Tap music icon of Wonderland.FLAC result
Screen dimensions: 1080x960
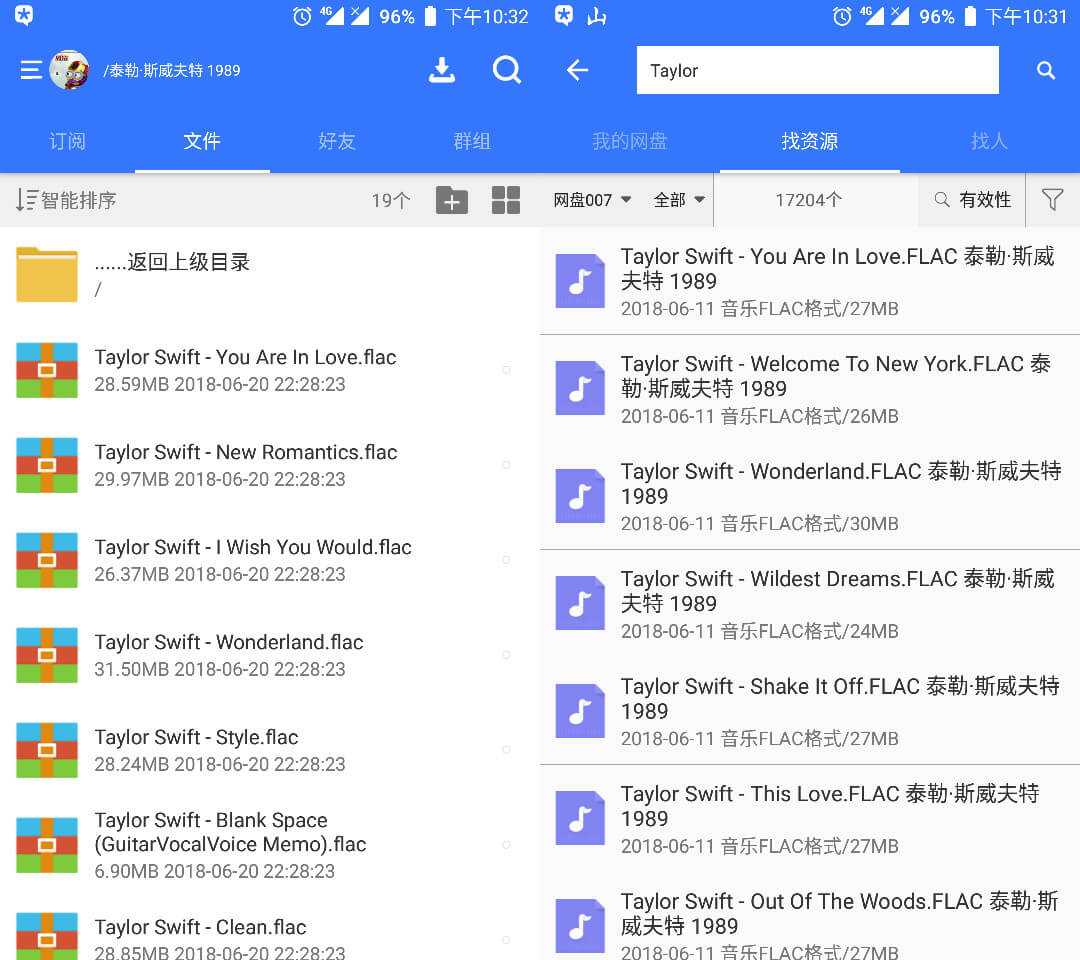click(x=580, y=496)
